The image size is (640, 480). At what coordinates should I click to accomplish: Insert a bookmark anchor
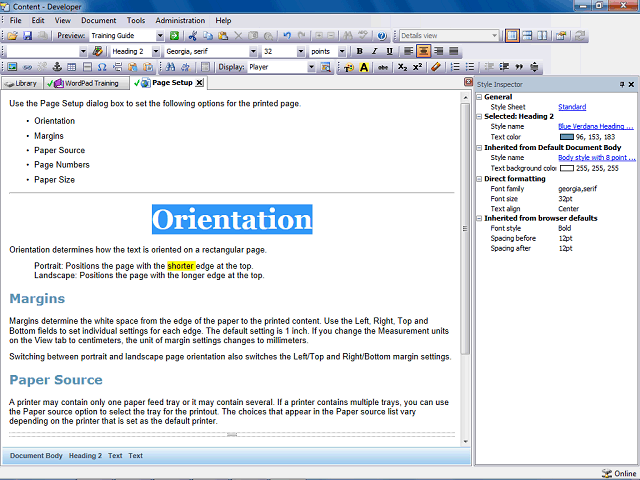[x=57, y=67]
